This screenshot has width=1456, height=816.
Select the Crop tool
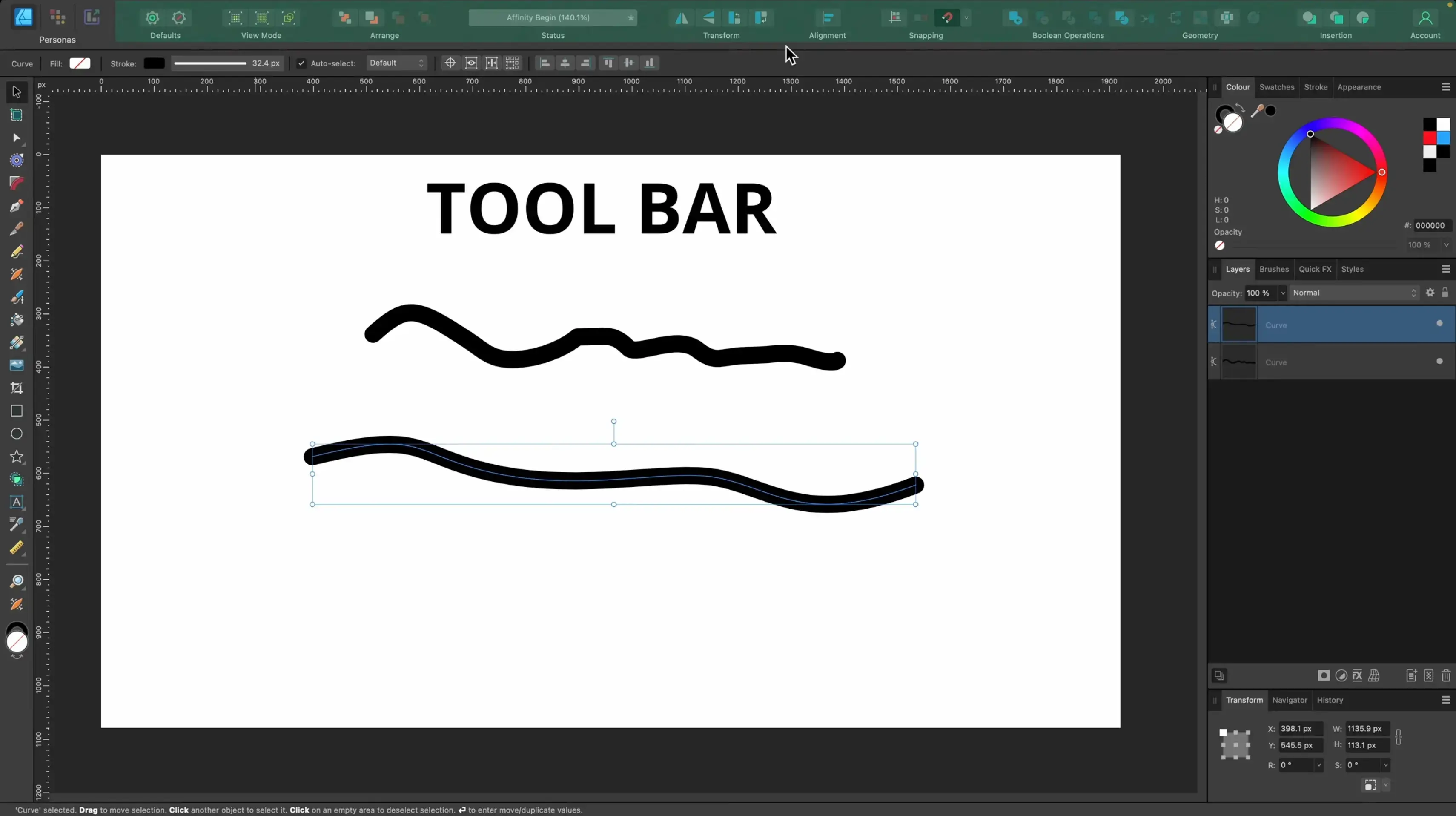click(17, 388)
